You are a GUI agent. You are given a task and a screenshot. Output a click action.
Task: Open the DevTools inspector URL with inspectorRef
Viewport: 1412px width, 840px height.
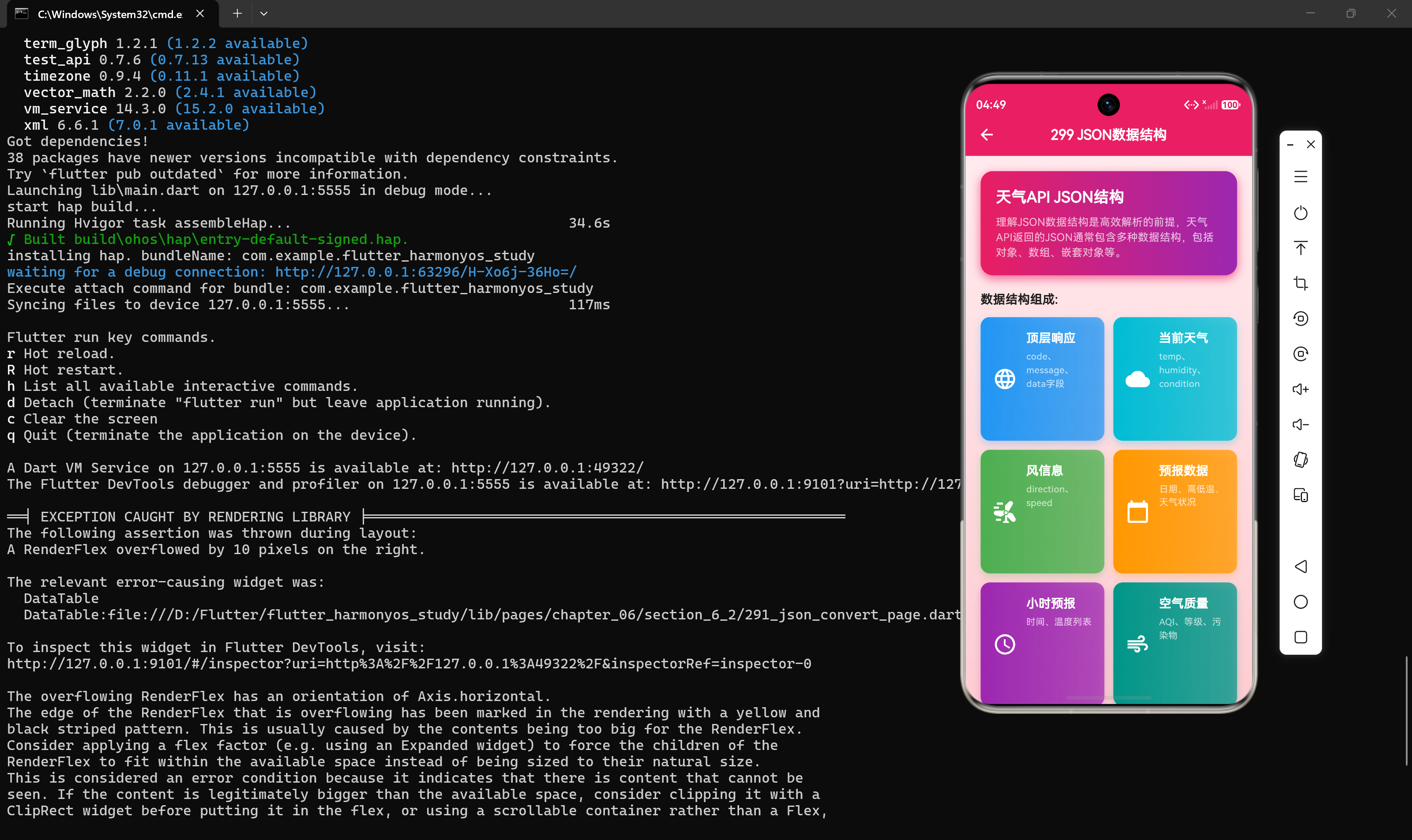pyautogui.click(x=409, y=664)
